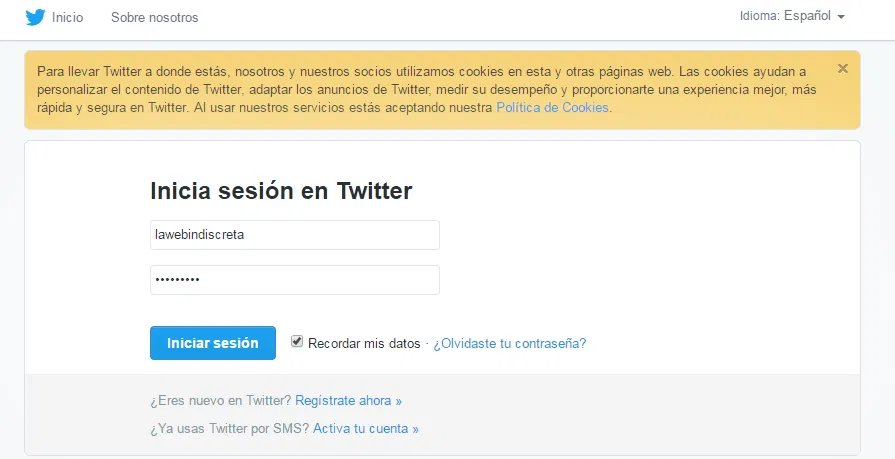
Task: Select the Activa tu cuenta » link
Action: (x=366, y=428)
